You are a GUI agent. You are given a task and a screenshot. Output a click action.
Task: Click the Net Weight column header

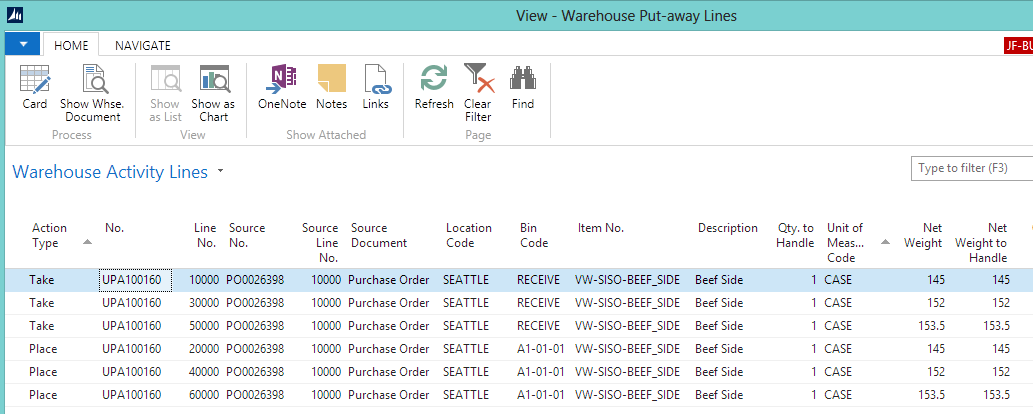[922, 235]
